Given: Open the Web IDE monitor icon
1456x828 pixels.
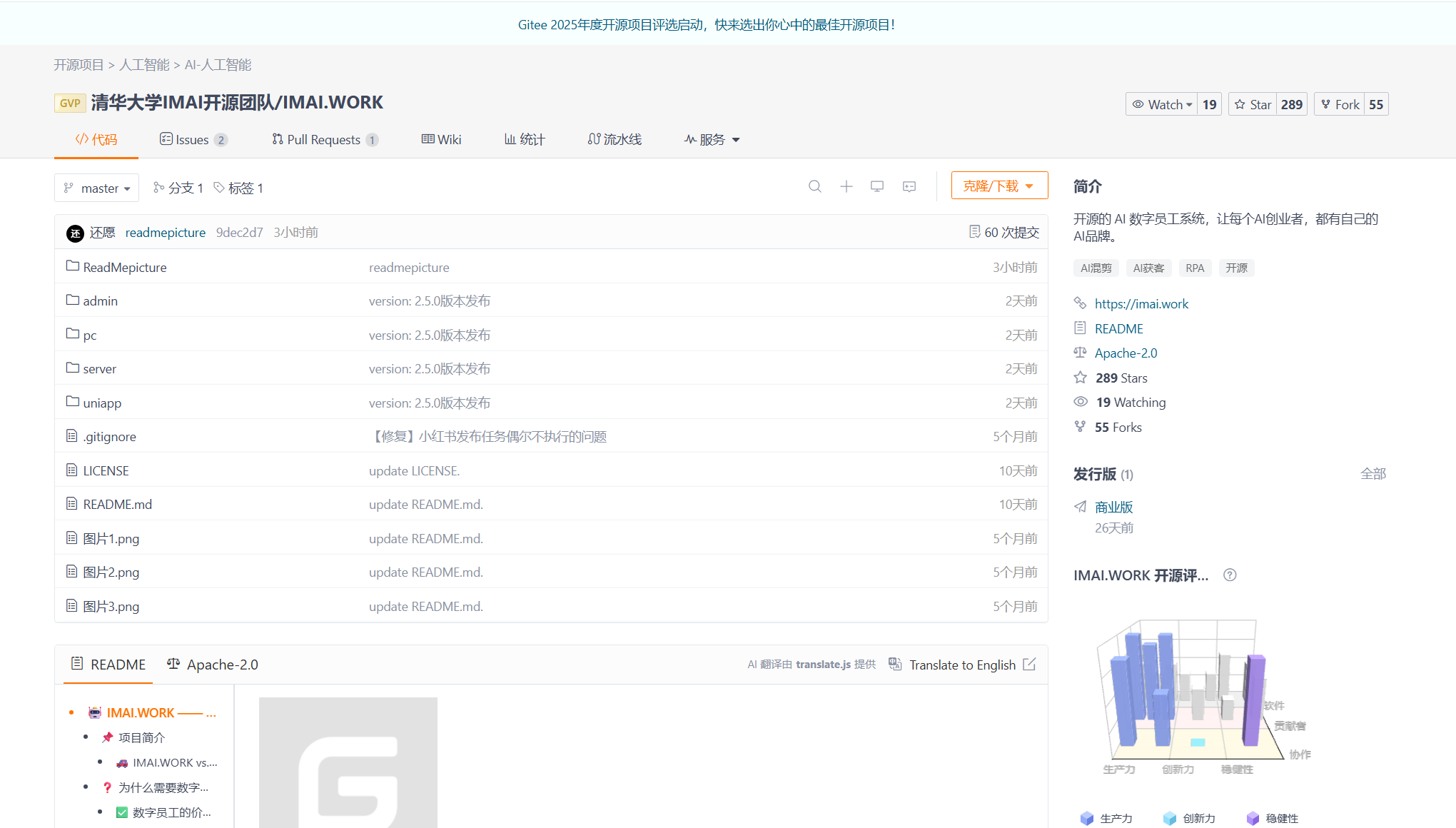Looking at the screenshot, I should click(x=877, y=186).
